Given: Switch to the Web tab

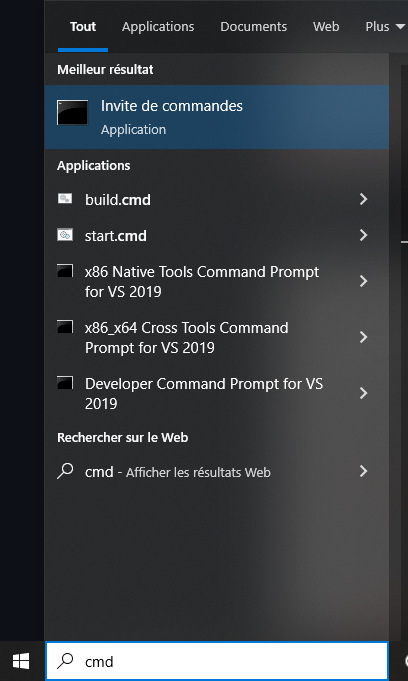Looking at the screenshot, I should pyautogui.click(x=326, y=26).
